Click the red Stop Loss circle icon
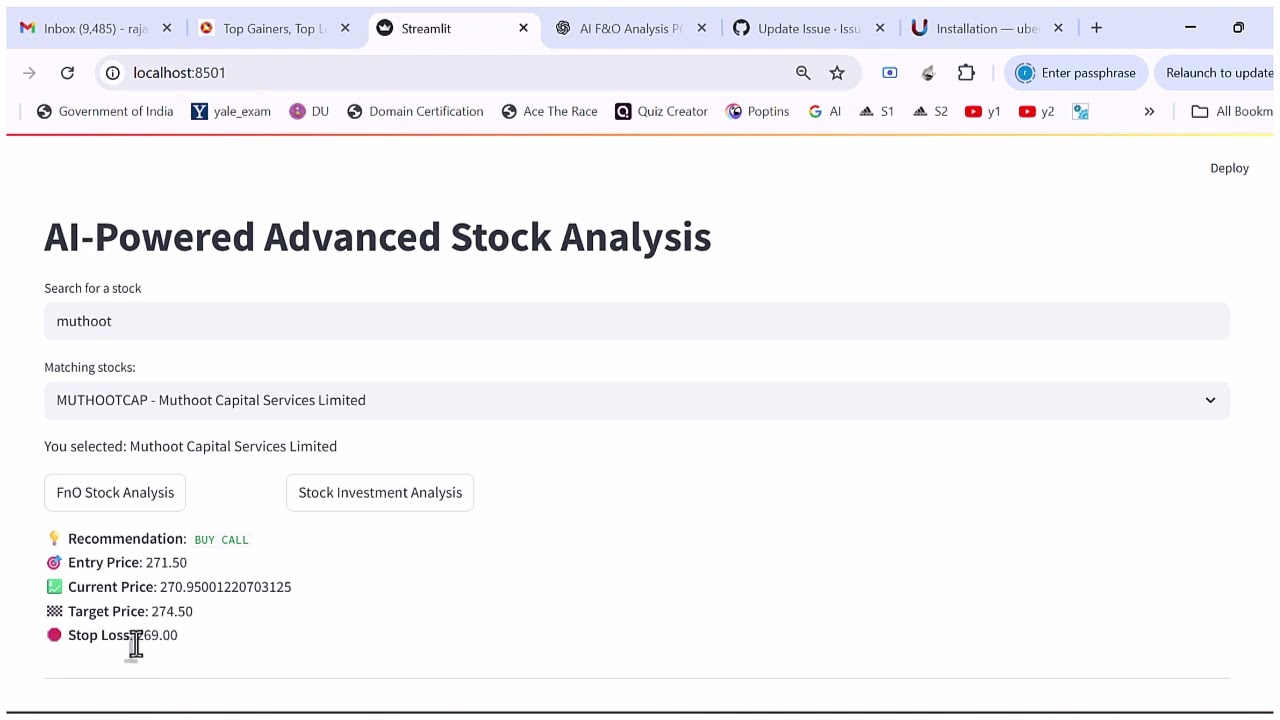The height and width of the screenshot is (720, 1280). tap(54, 635)
